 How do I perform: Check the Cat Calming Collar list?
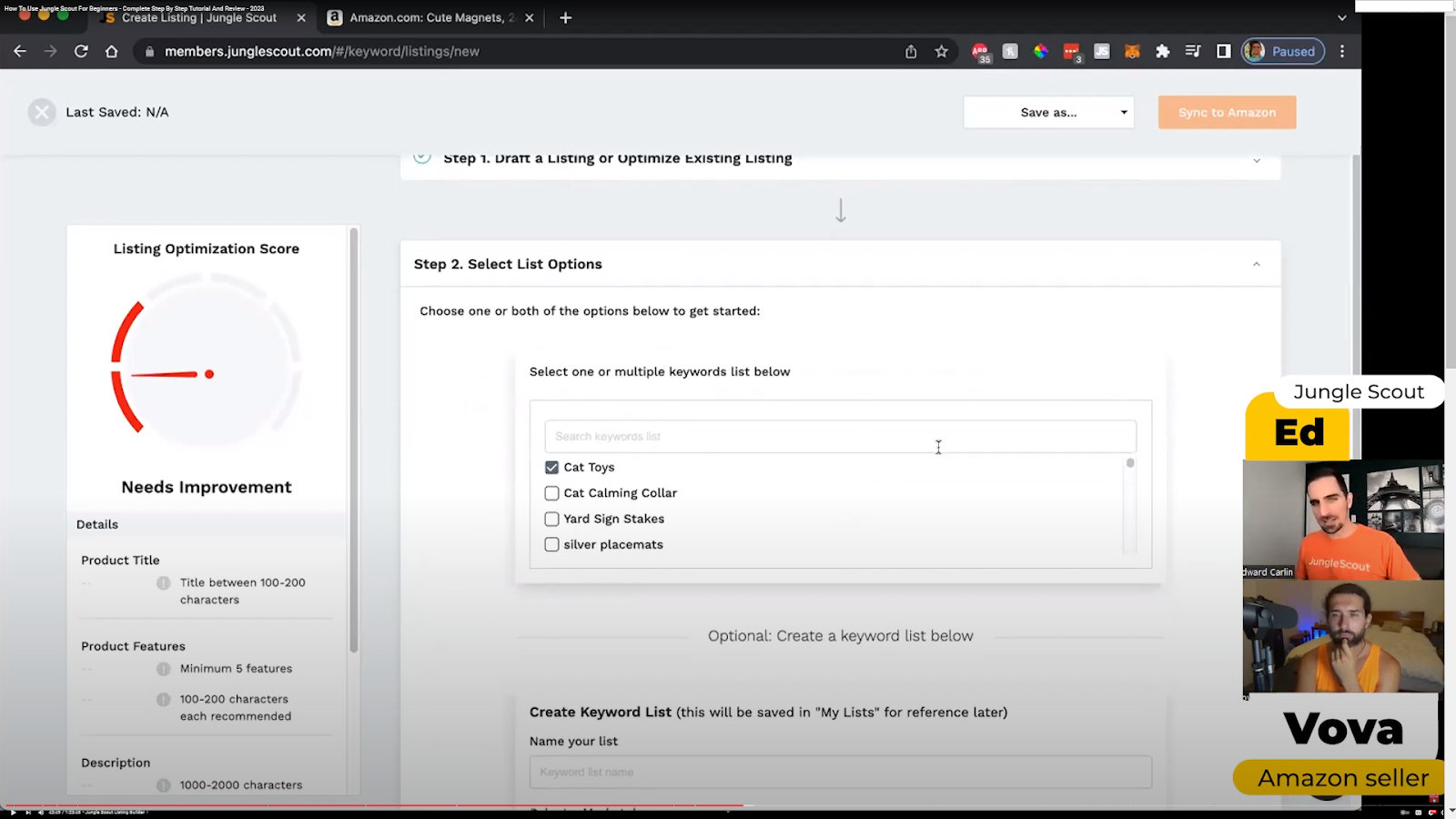551,493
